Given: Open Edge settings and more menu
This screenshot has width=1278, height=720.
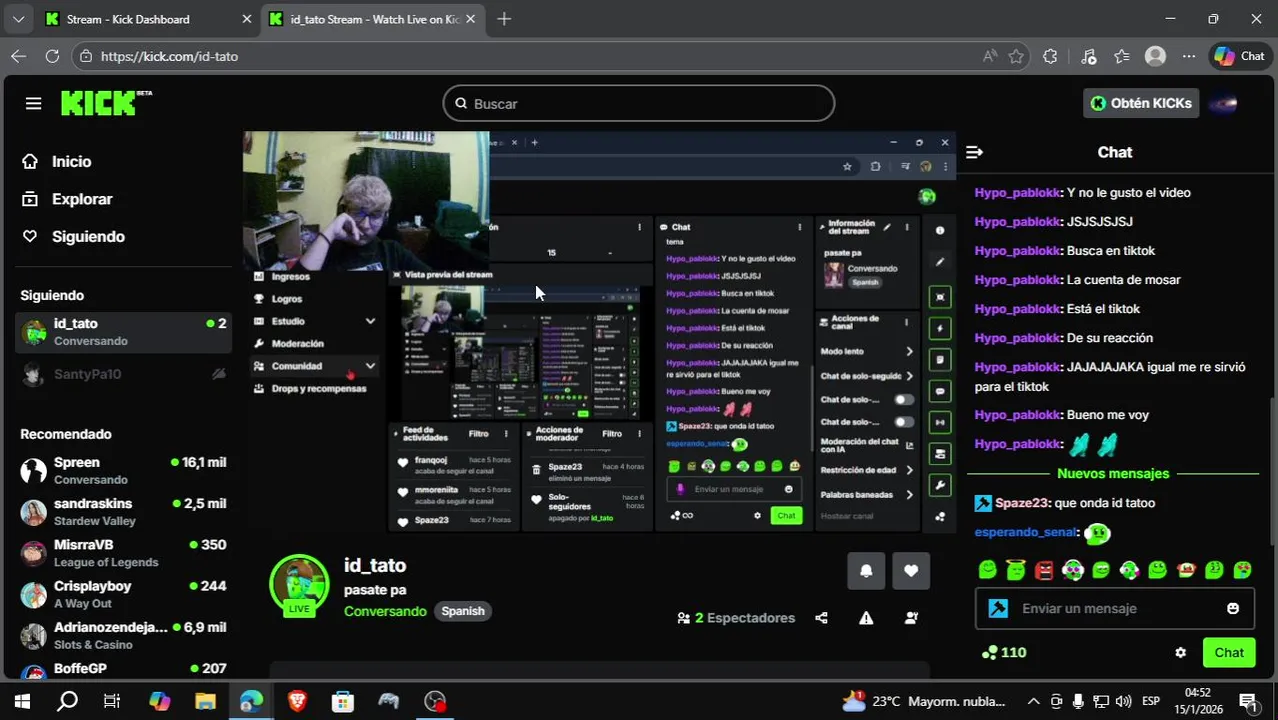Looking at the screenshot, I should (x=1188, y=56).
